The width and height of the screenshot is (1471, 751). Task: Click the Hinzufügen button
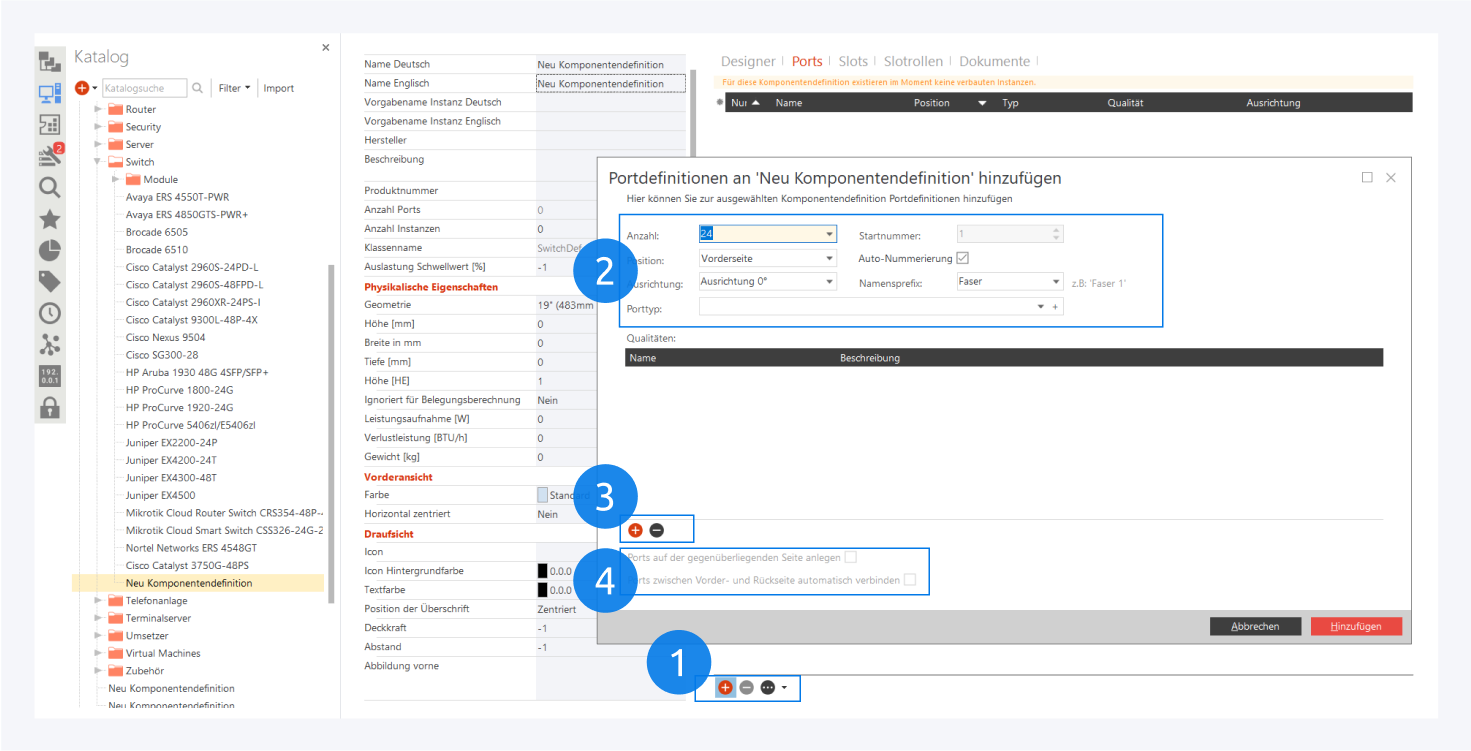[x=1356, y=626]
